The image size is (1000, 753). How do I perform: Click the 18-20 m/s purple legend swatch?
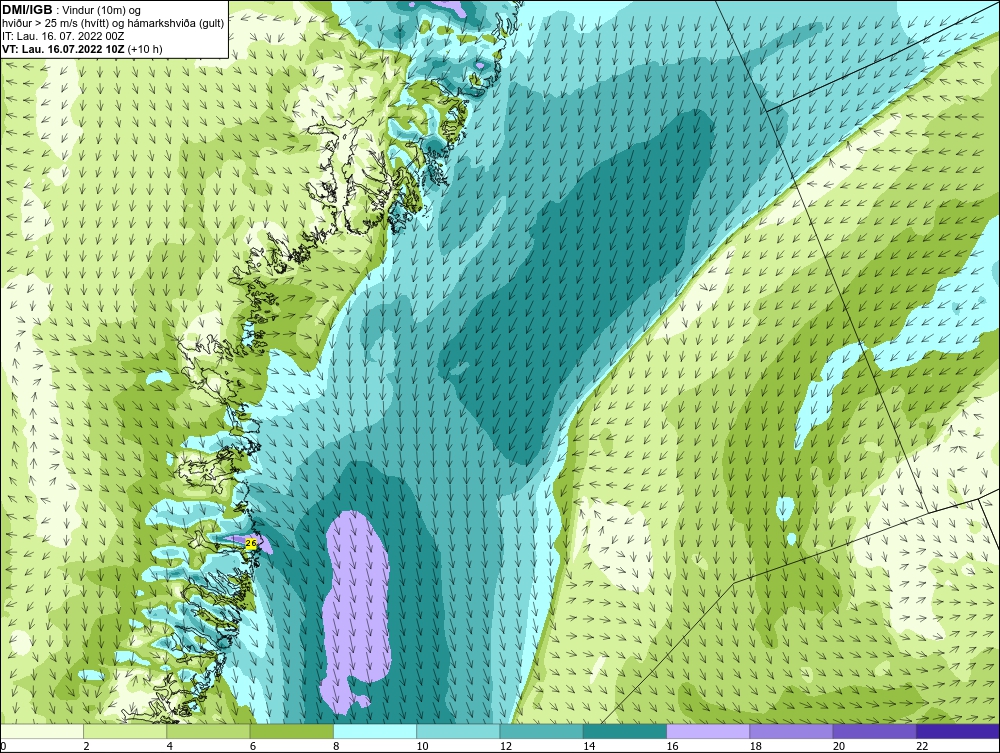791,731
